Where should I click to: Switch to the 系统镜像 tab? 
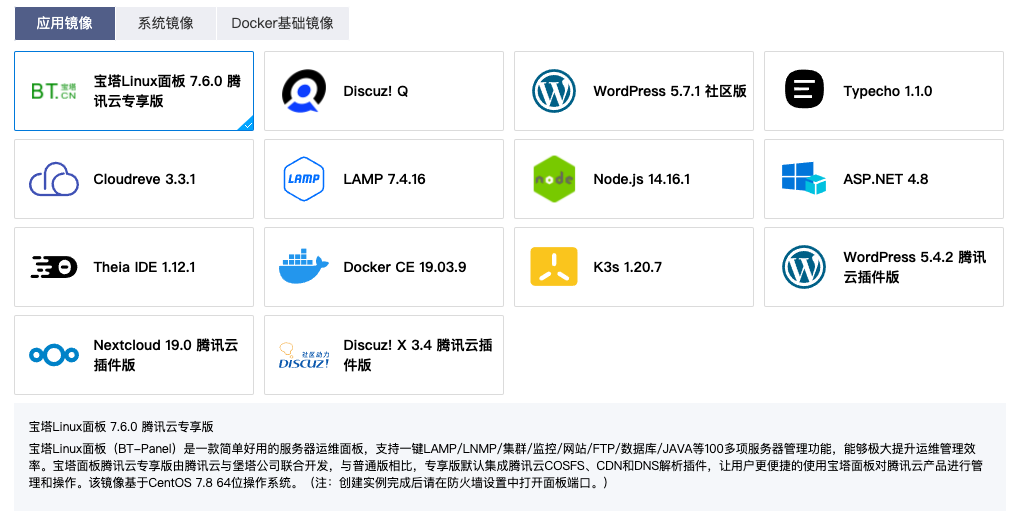click(166, 23)
